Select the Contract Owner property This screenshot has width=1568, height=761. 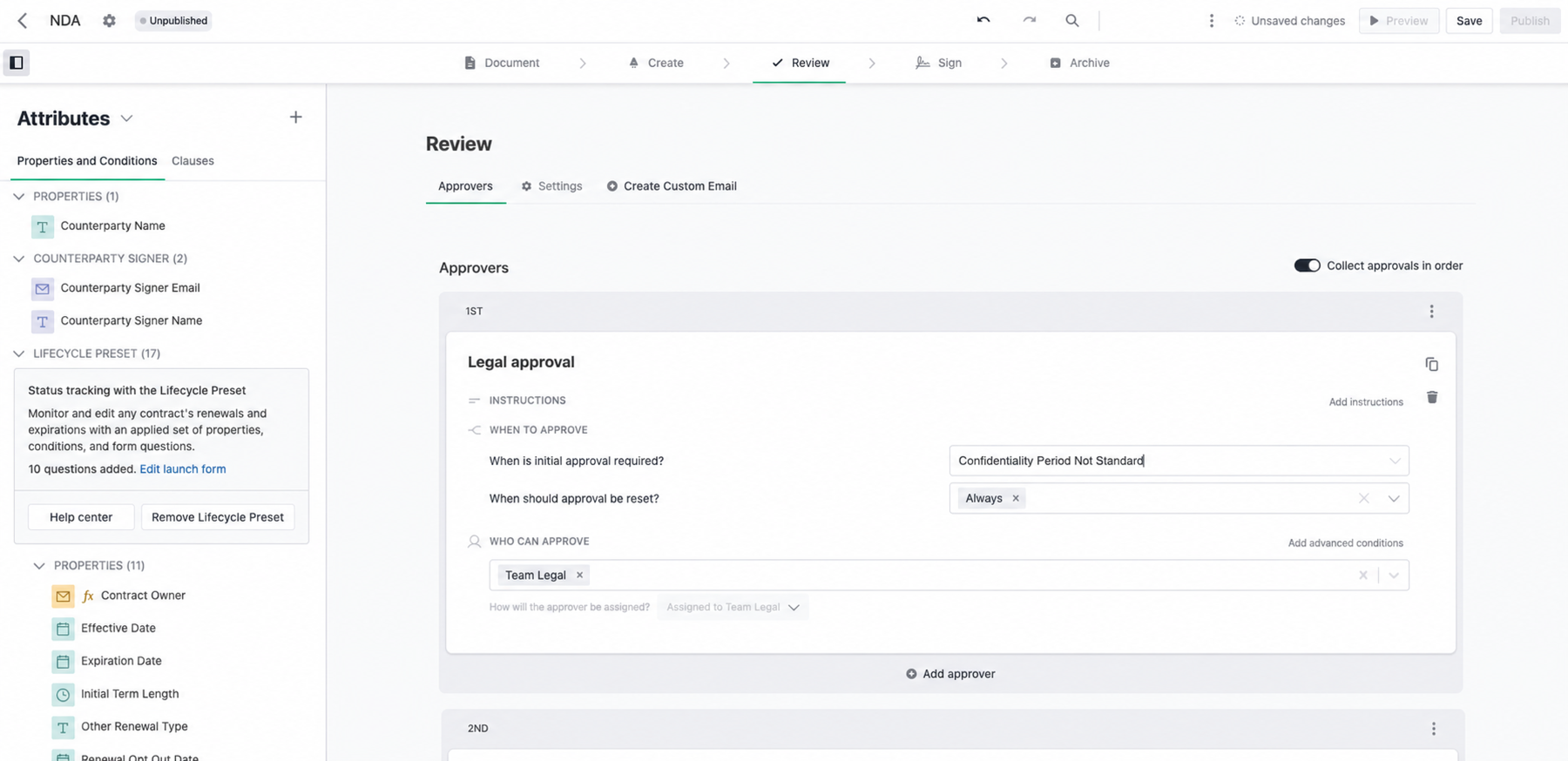pyautogui.click(x=143, y=596)
